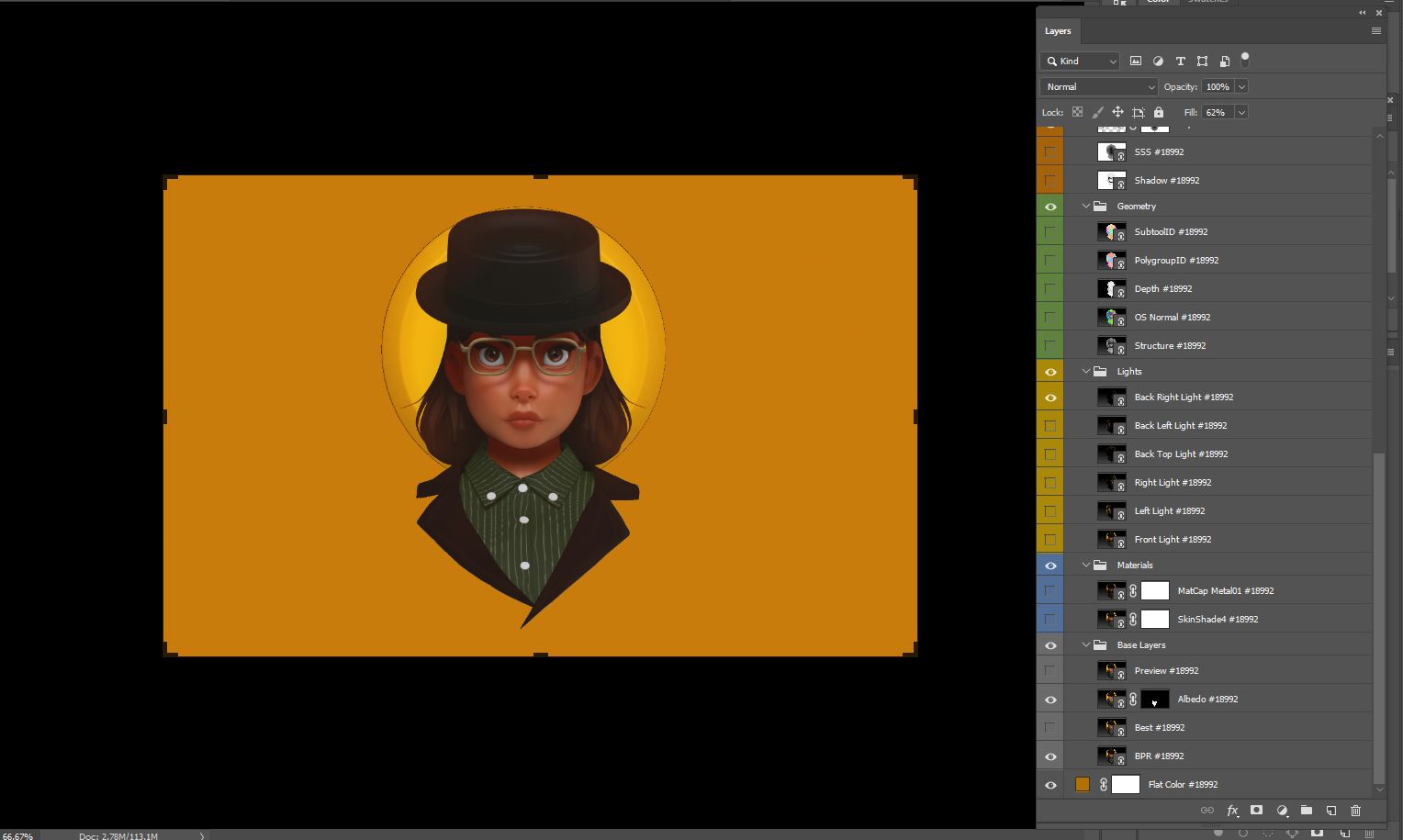Select the Structure #18992 layer
The width and height of the screenshot is (1403, 840).
(1218, 346)
